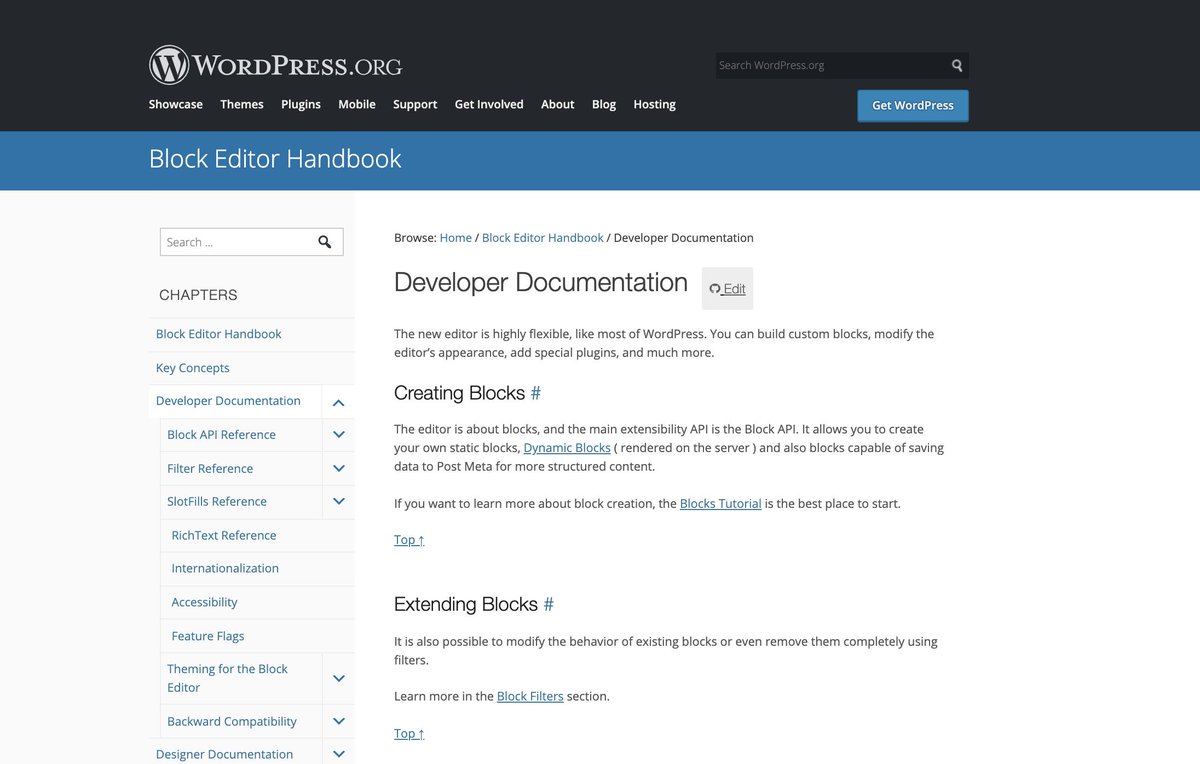Open the Plugins menu item

pos(300,104)
